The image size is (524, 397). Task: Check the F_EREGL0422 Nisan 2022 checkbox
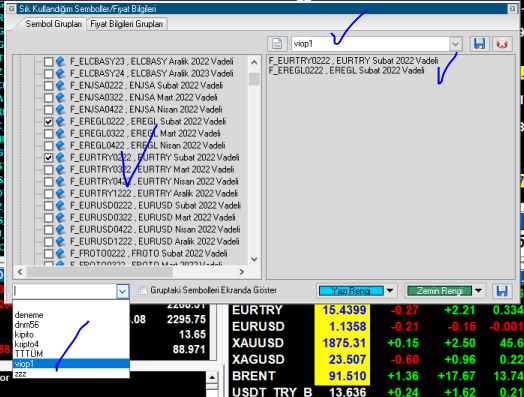(49, 146)
